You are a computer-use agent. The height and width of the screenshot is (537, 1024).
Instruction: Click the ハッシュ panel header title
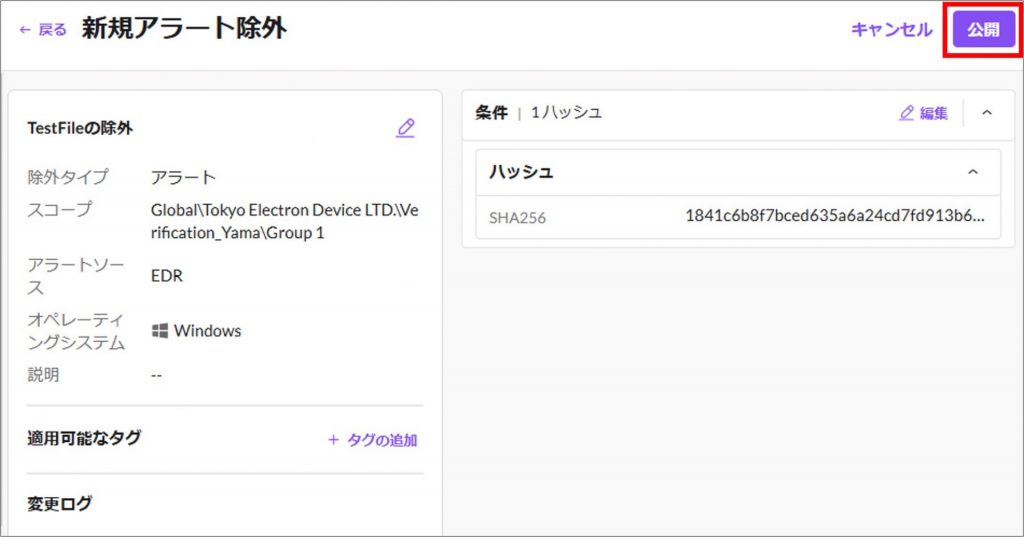click(x=521, y=172)
